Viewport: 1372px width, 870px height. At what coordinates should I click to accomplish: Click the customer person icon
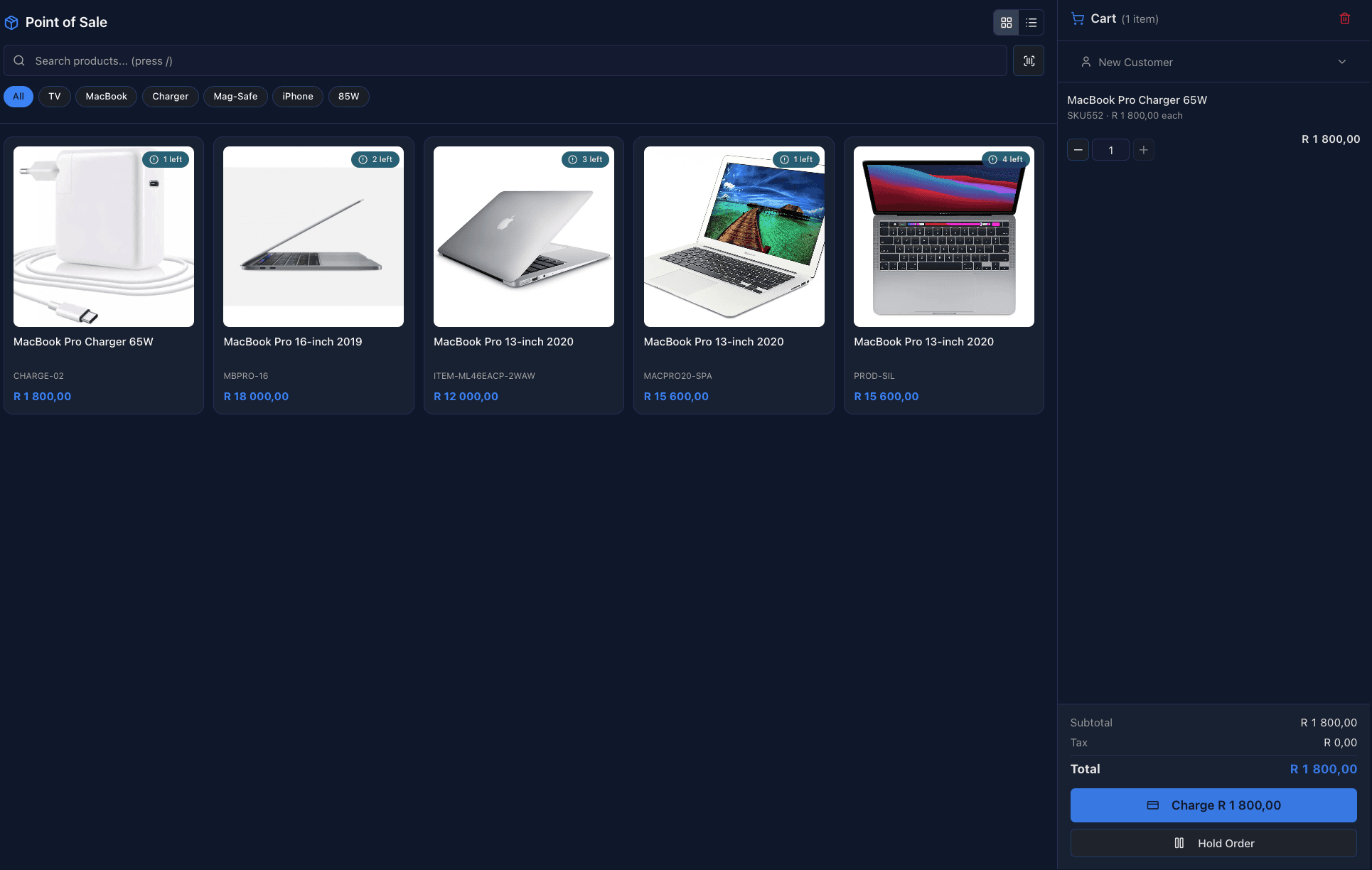click(1086, 62)
